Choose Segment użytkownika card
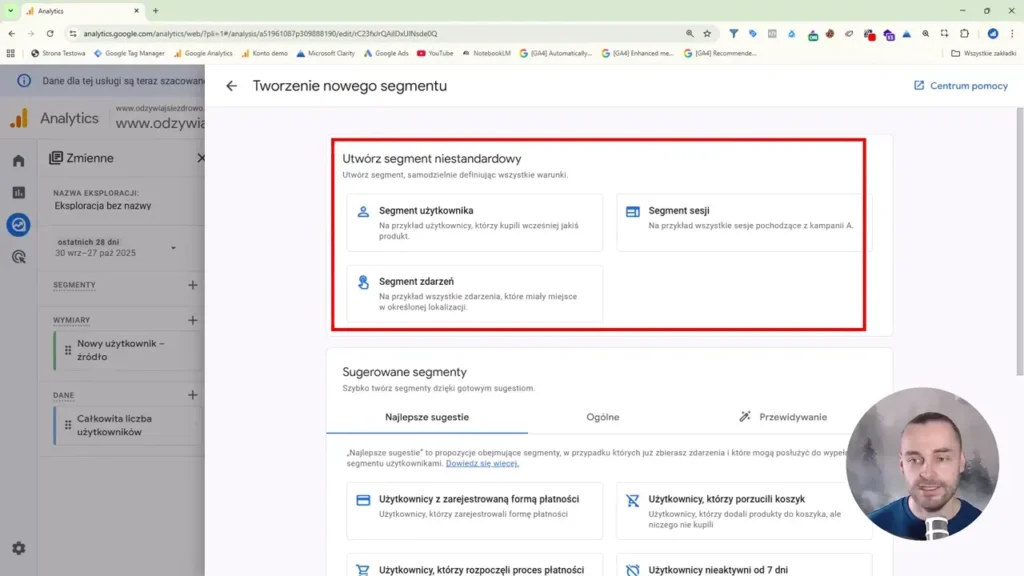1024x576 pixels. click(x=475, y=223)
